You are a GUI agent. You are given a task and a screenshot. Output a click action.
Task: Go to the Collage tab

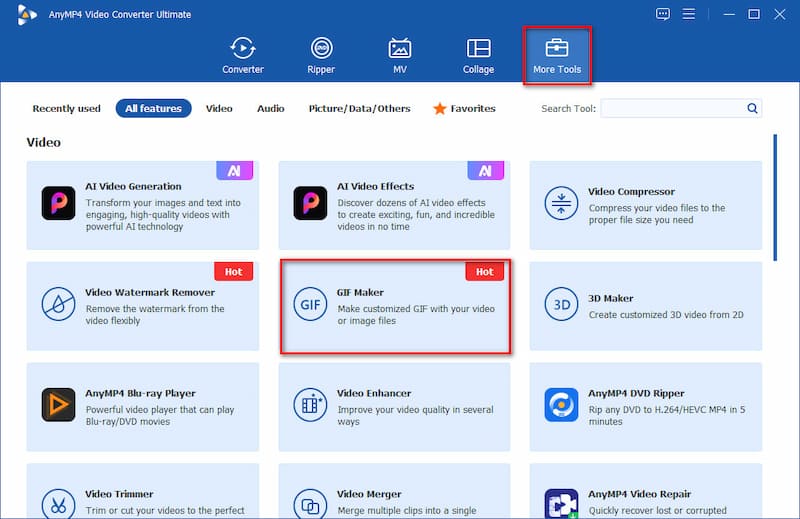(x=478, y=55)
